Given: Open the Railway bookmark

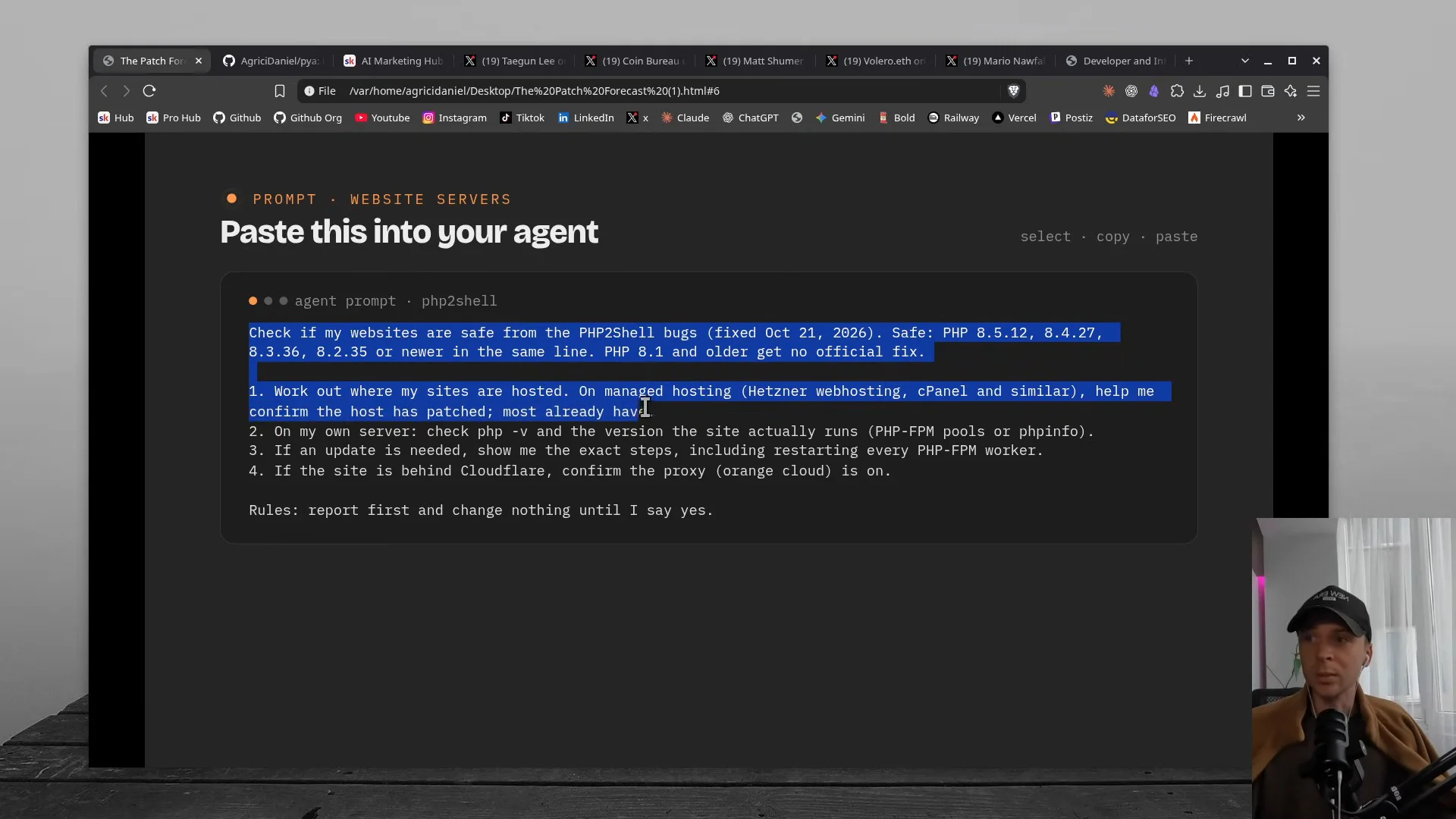Looking at the screenshot, I should 954,118.
